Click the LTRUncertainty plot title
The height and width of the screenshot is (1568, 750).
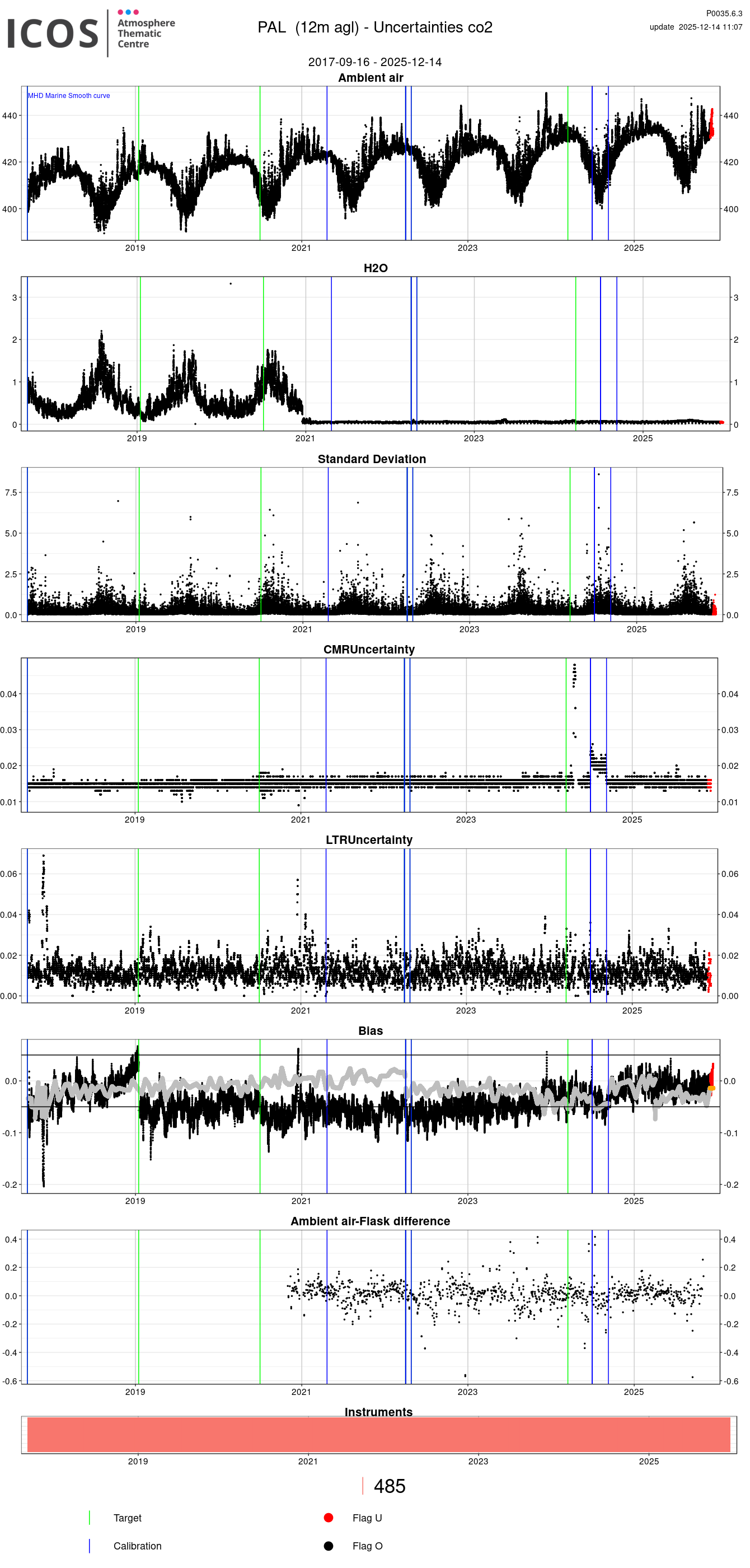coord(369,840)
